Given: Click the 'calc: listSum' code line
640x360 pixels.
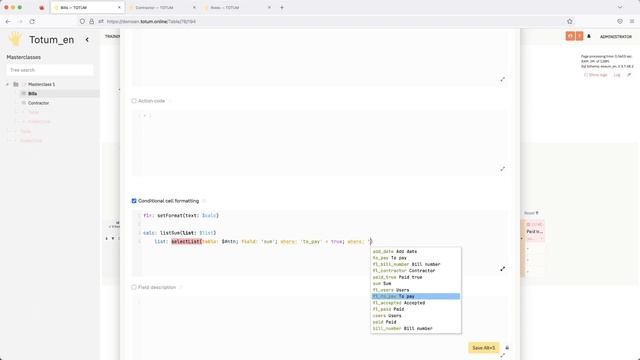Looking at the screenshot, I should point(180,233).
